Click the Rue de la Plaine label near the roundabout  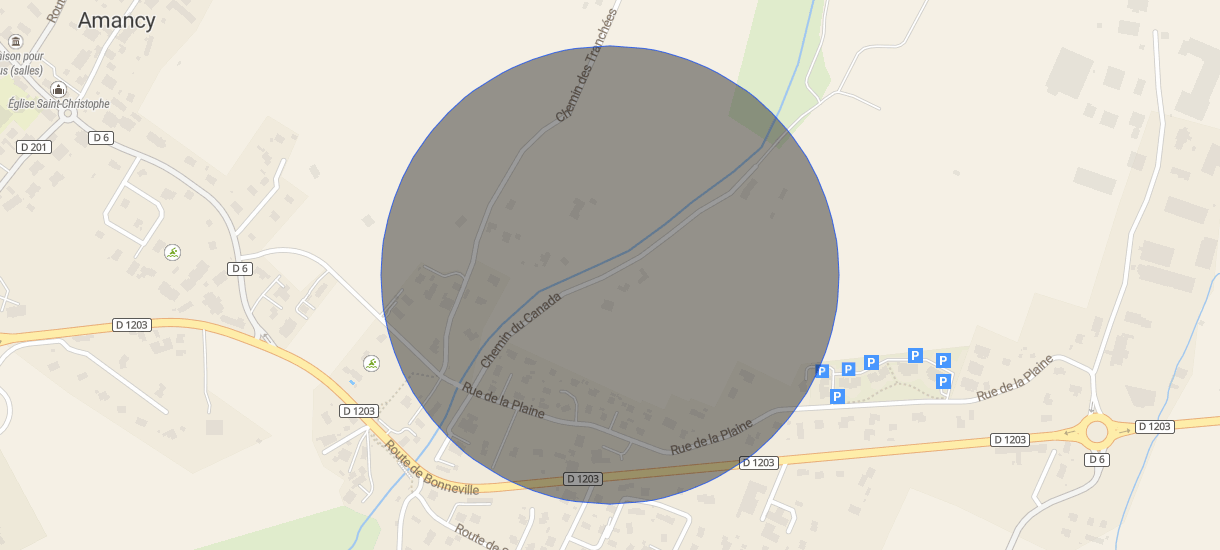(x=1016, y=378)
